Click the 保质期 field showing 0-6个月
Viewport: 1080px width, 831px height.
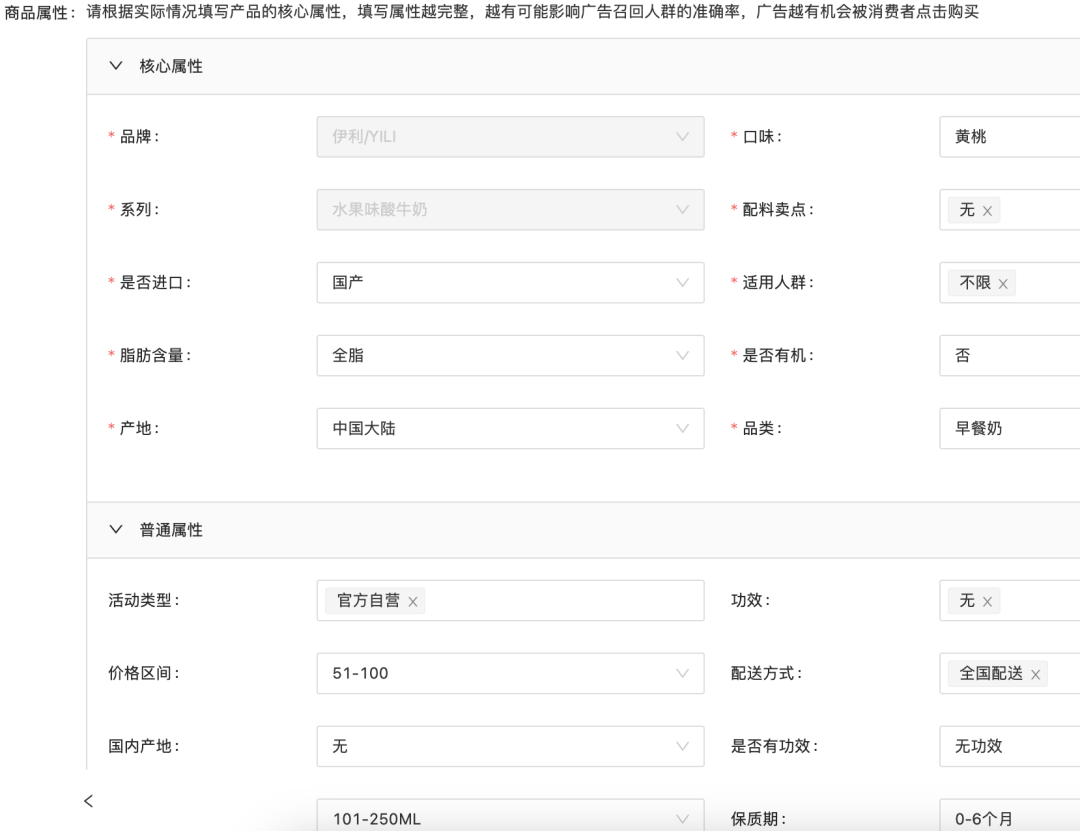1010,817
